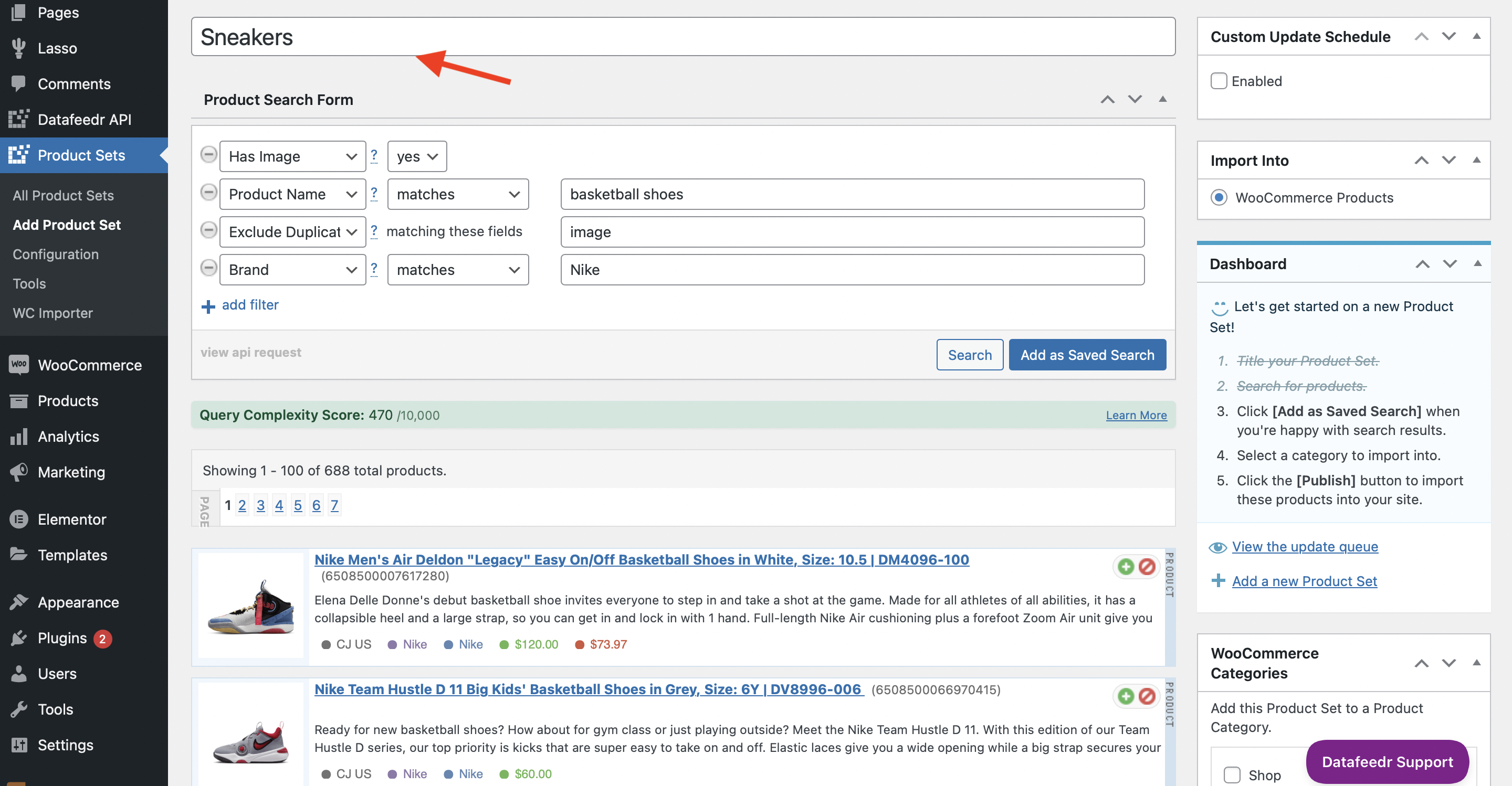Open the Brand field dropdown
This screenshot has width=1512, height=786.
click(x=292, y=269)
